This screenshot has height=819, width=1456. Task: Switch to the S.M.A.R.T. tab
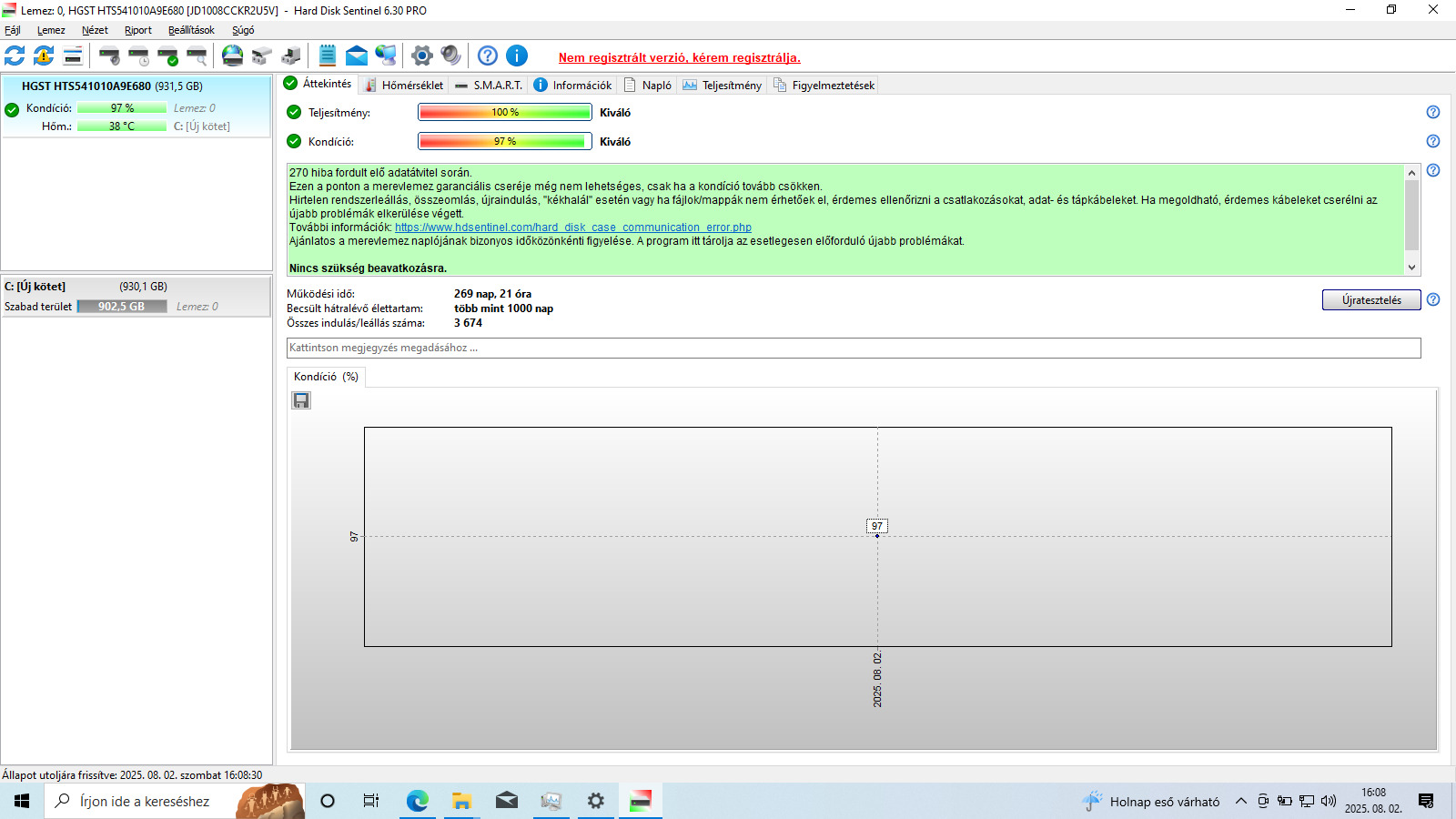[489, 85]
